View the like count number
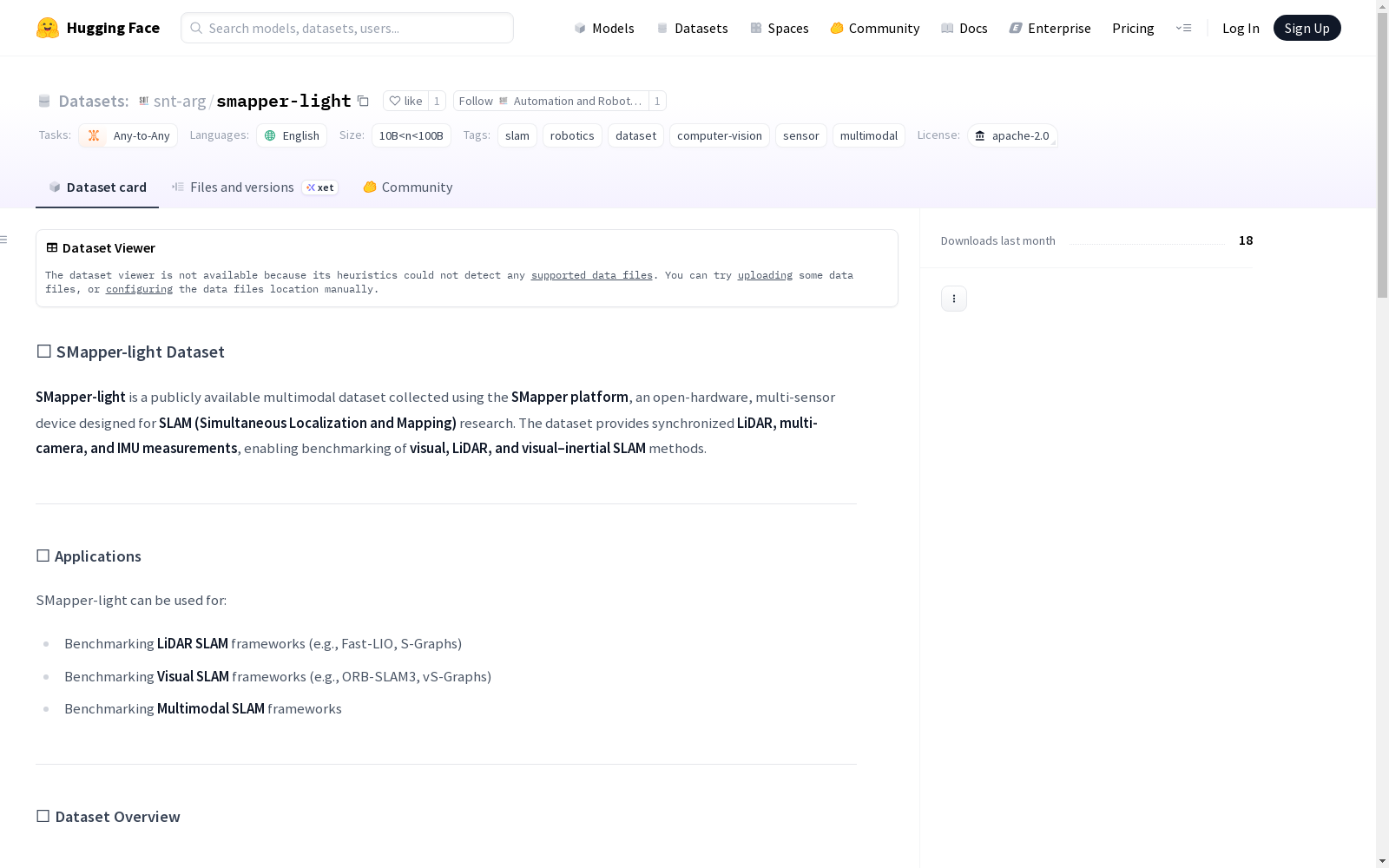 click(437, 101)
